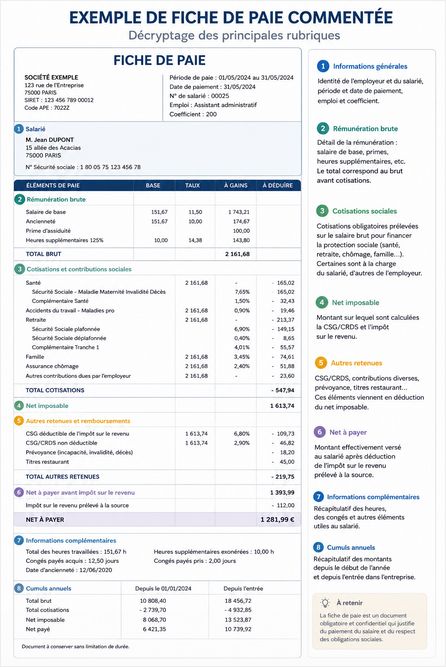Click the 'Depuis le 01/01/2024' column header

click(163, 588)
